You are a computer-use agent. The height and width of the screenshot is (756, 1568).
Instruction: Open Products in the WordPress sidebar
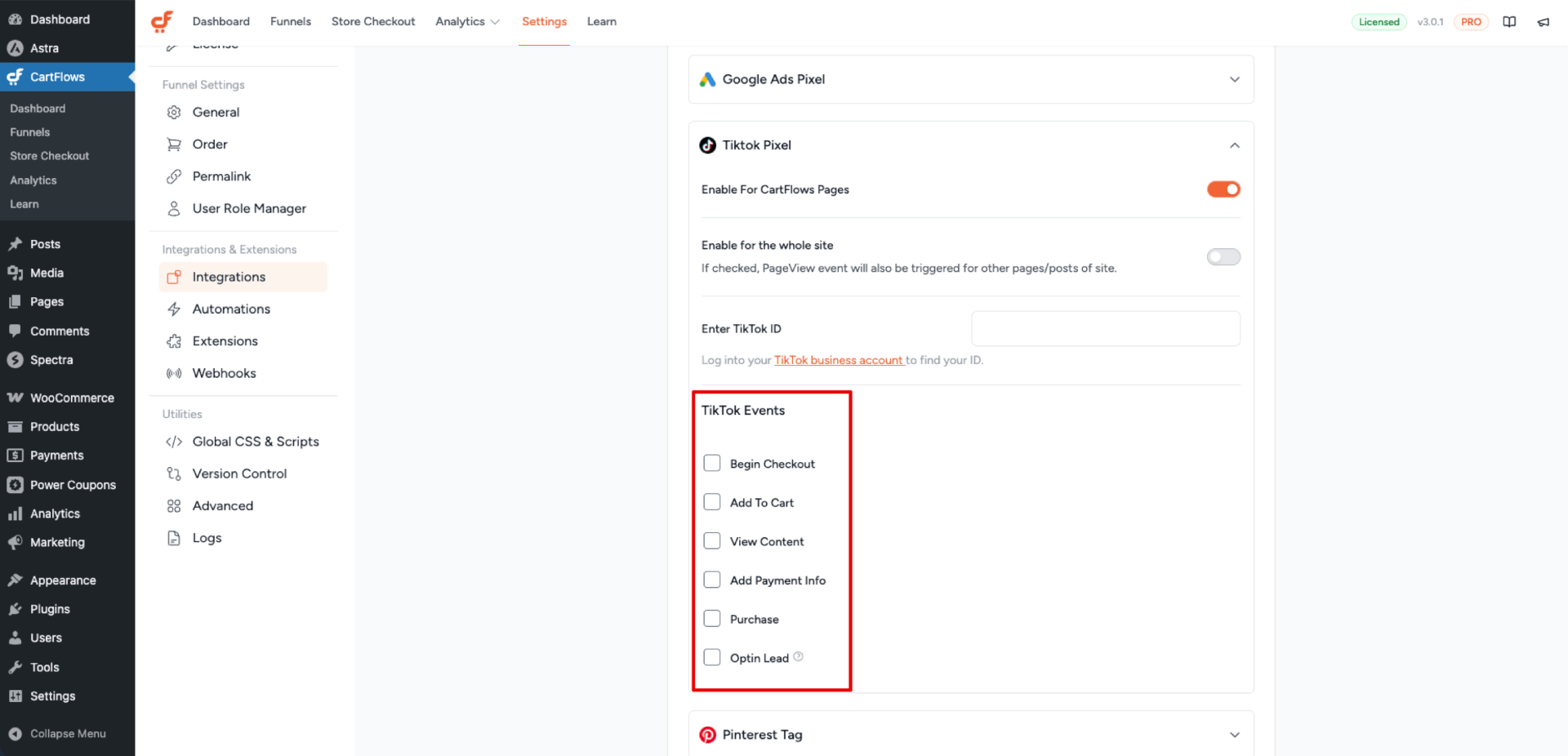(x=55, y=426)
